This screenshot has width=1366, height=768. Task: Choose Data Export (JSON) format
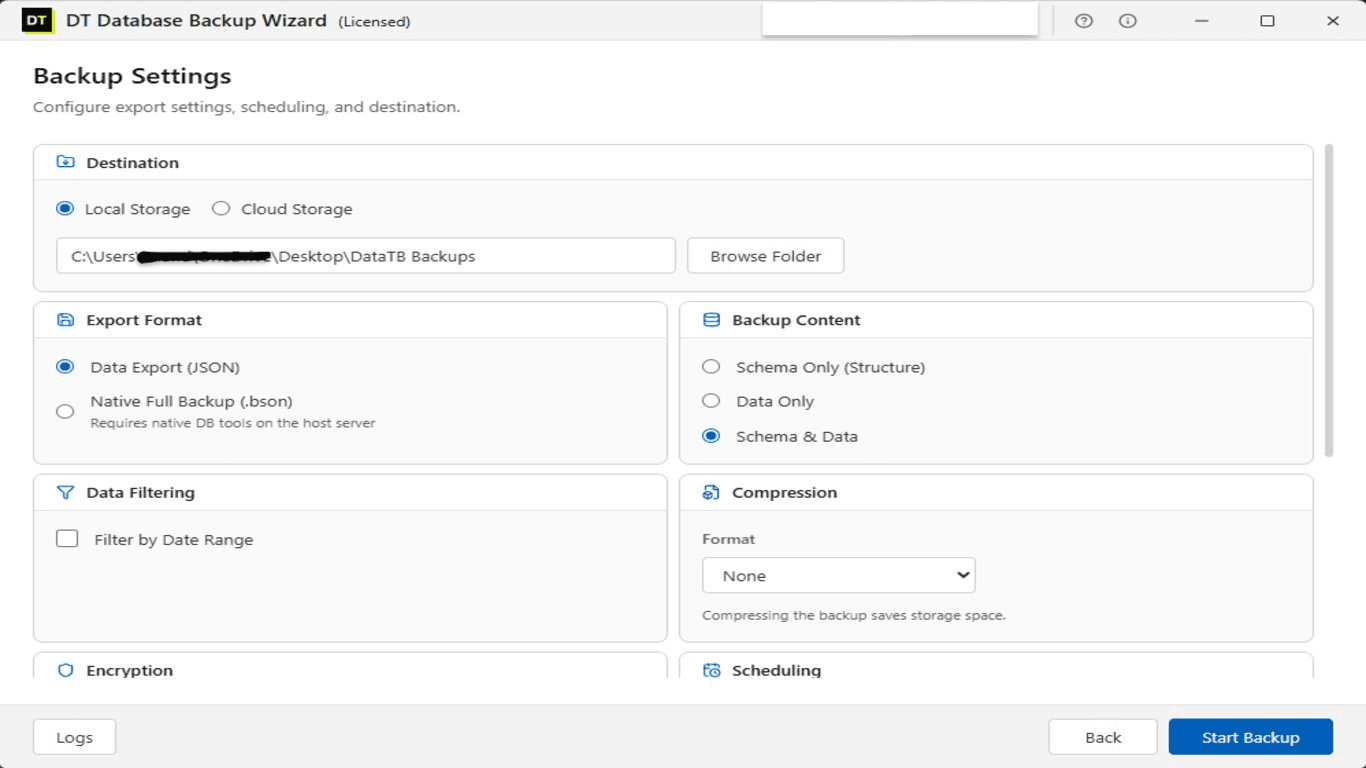click(65, 367)
